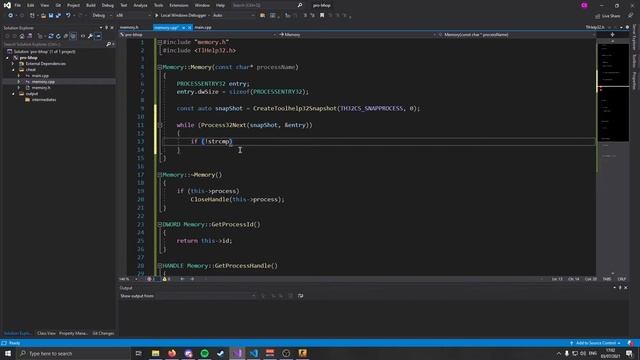
Task: Click the Solution Explorer search magnifier icon
Action: coord(109,44)
